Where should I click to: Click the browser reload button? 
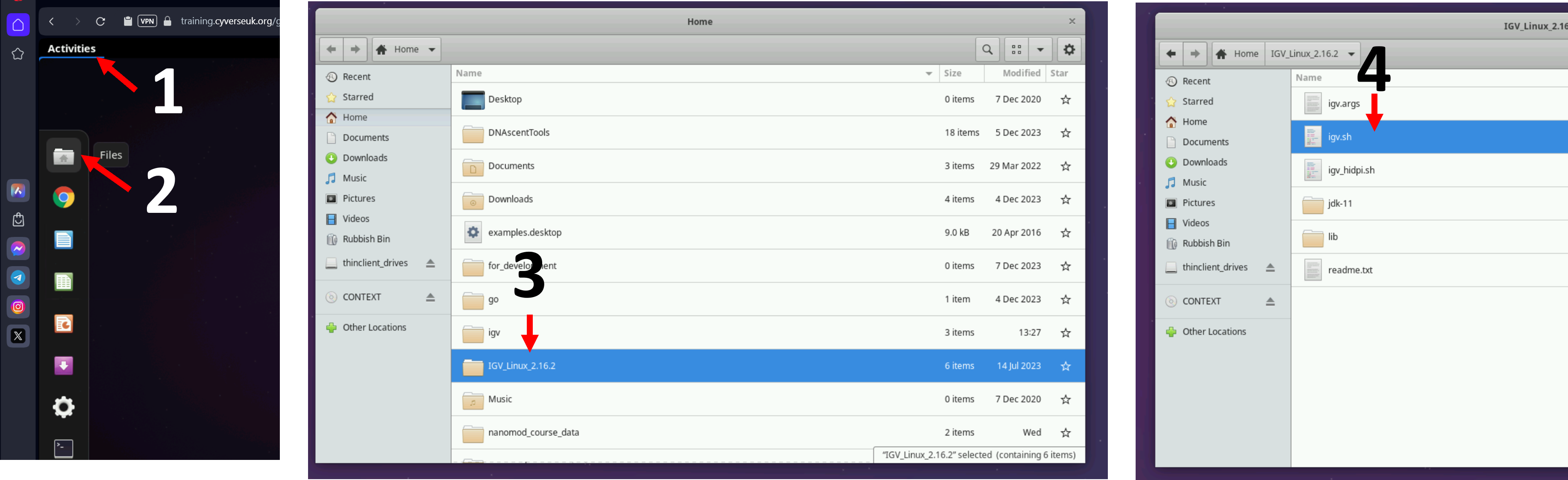click(x=100, y=21)
